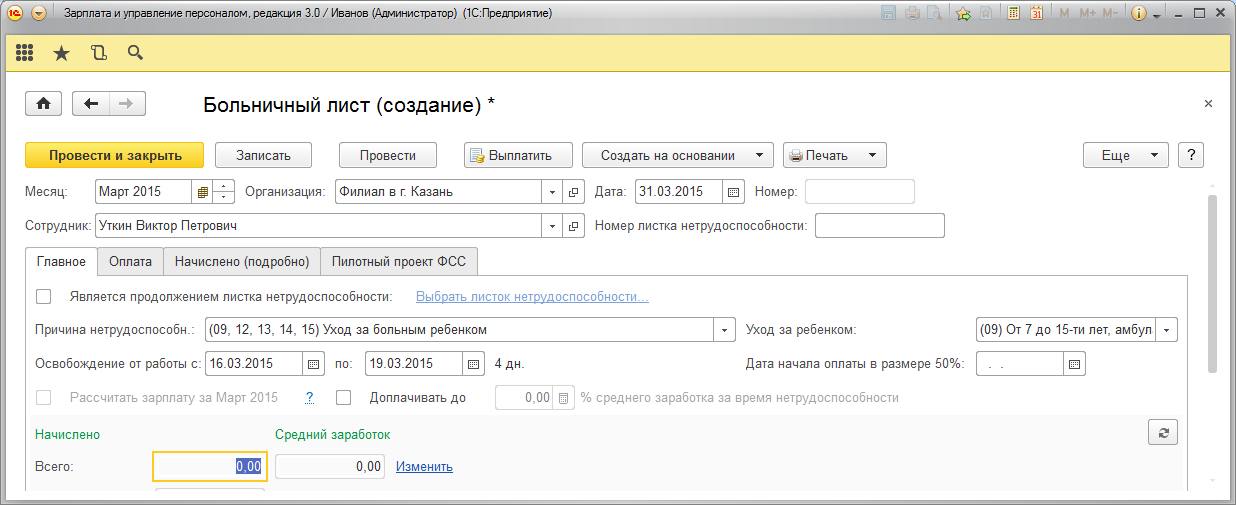Expand the Организация dropdown list

pos(554,192)
